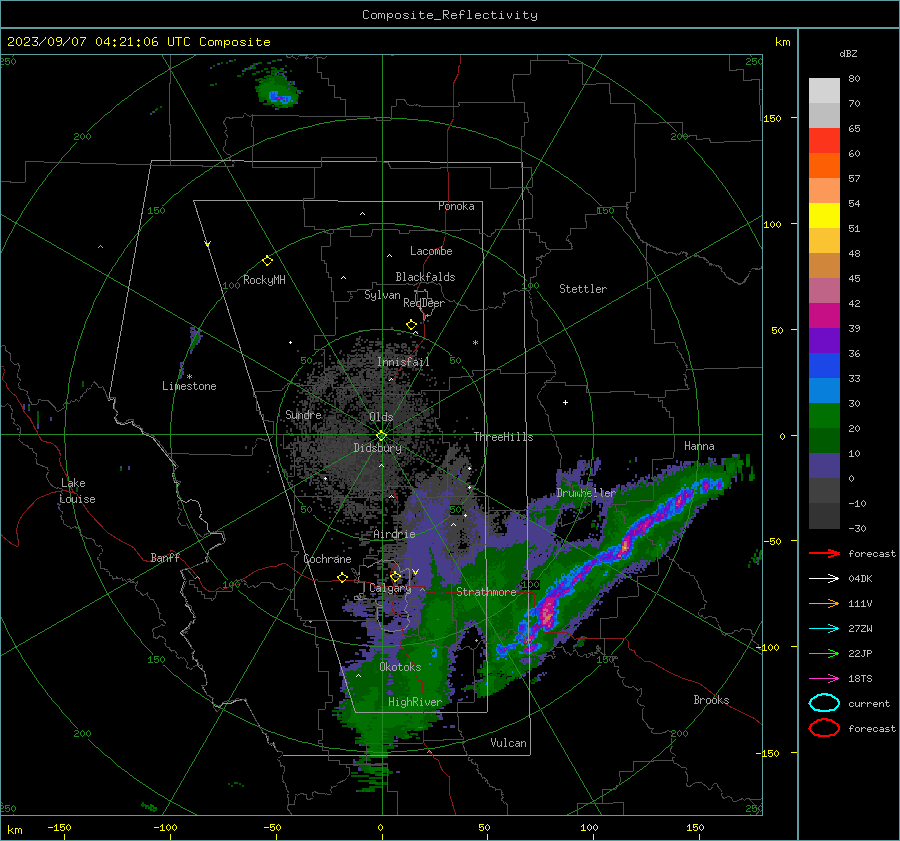The height and width of the screenshot is (841, 900).
Task: Click the ThreeHills city label
Action: [503, 437]
